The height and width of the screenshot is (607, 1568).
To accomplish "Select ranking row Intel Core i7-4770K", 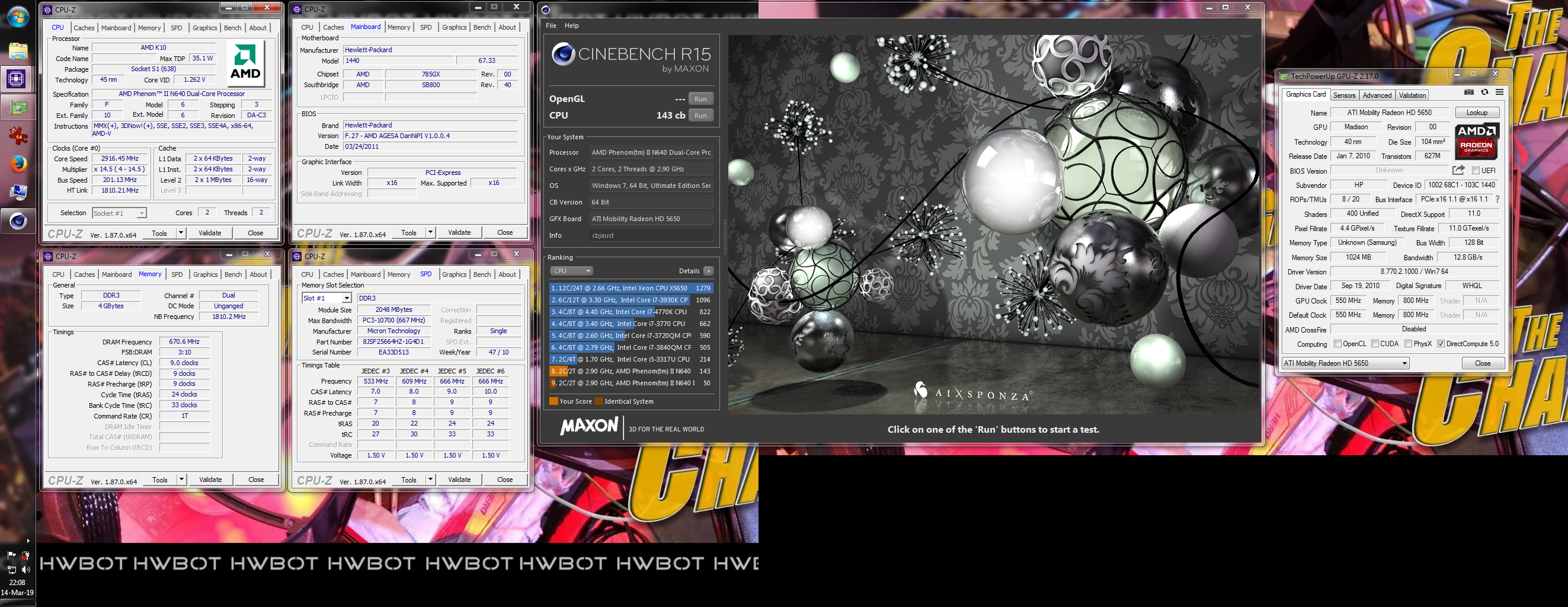I will [631, 312].
